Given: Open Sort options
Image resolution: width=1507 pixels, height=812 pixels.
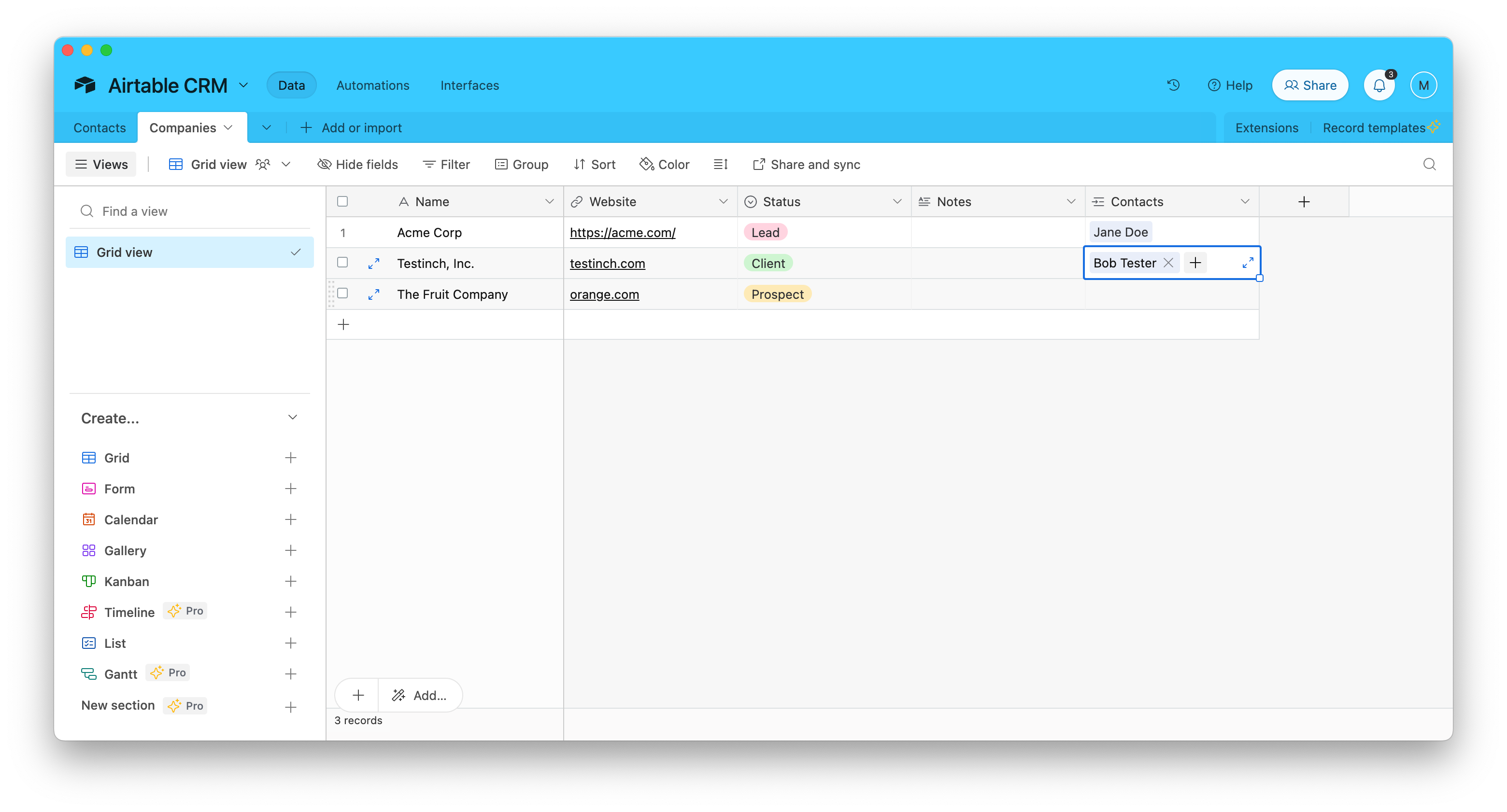Looking at the screenshot, I should click(x=595, y=164).
